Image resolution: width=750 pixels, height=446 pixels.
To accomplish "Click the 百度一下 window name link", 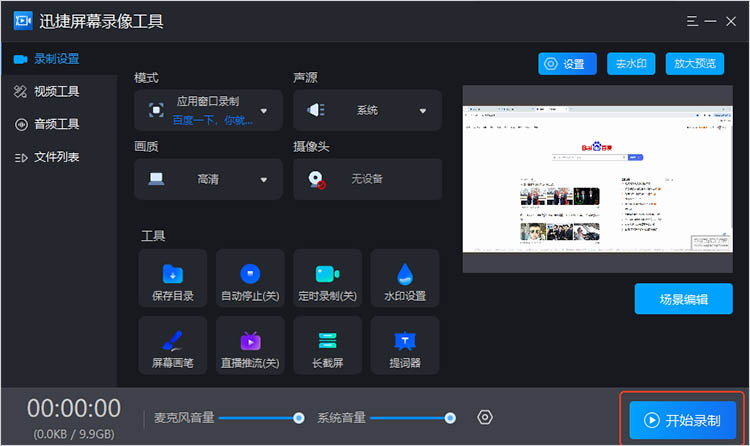I will [x=212, y=120].
